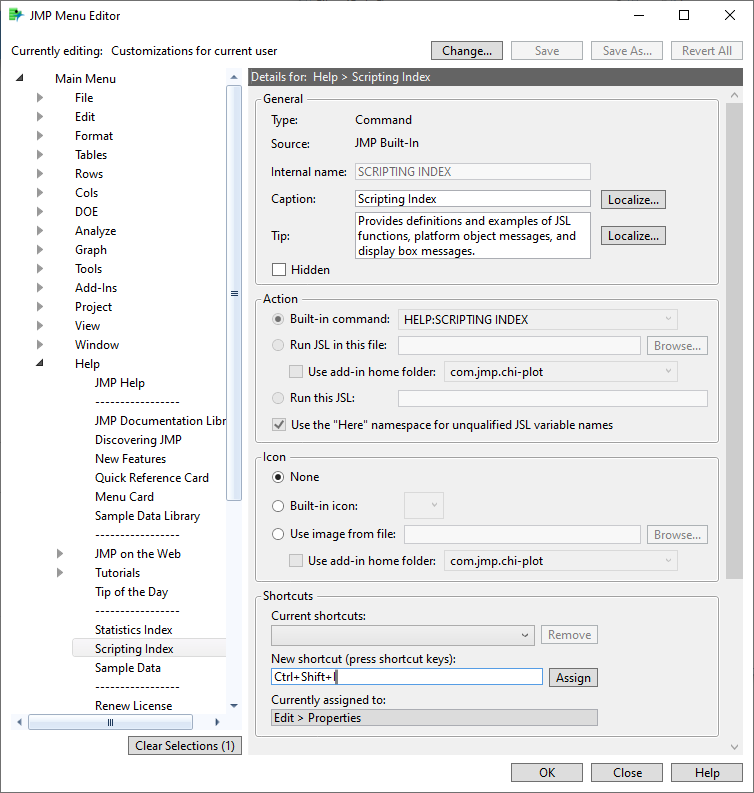Viewport: 754px width, 793px height.
Task: Assign the Ctrl+Shift+I shortcut
Action: coord(573,678)
